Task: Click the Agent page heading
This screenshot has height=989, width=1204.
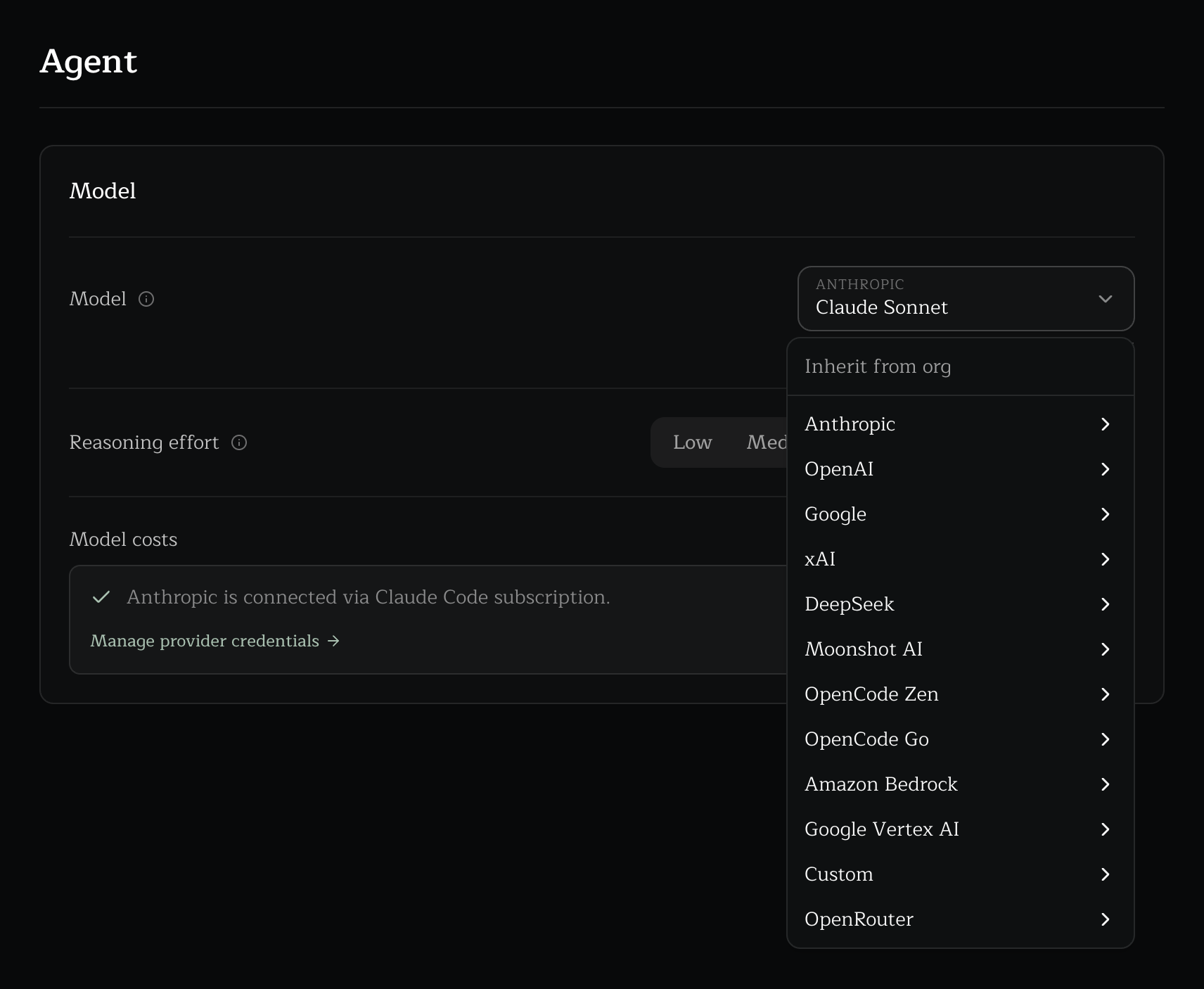Action: (89, 61)
